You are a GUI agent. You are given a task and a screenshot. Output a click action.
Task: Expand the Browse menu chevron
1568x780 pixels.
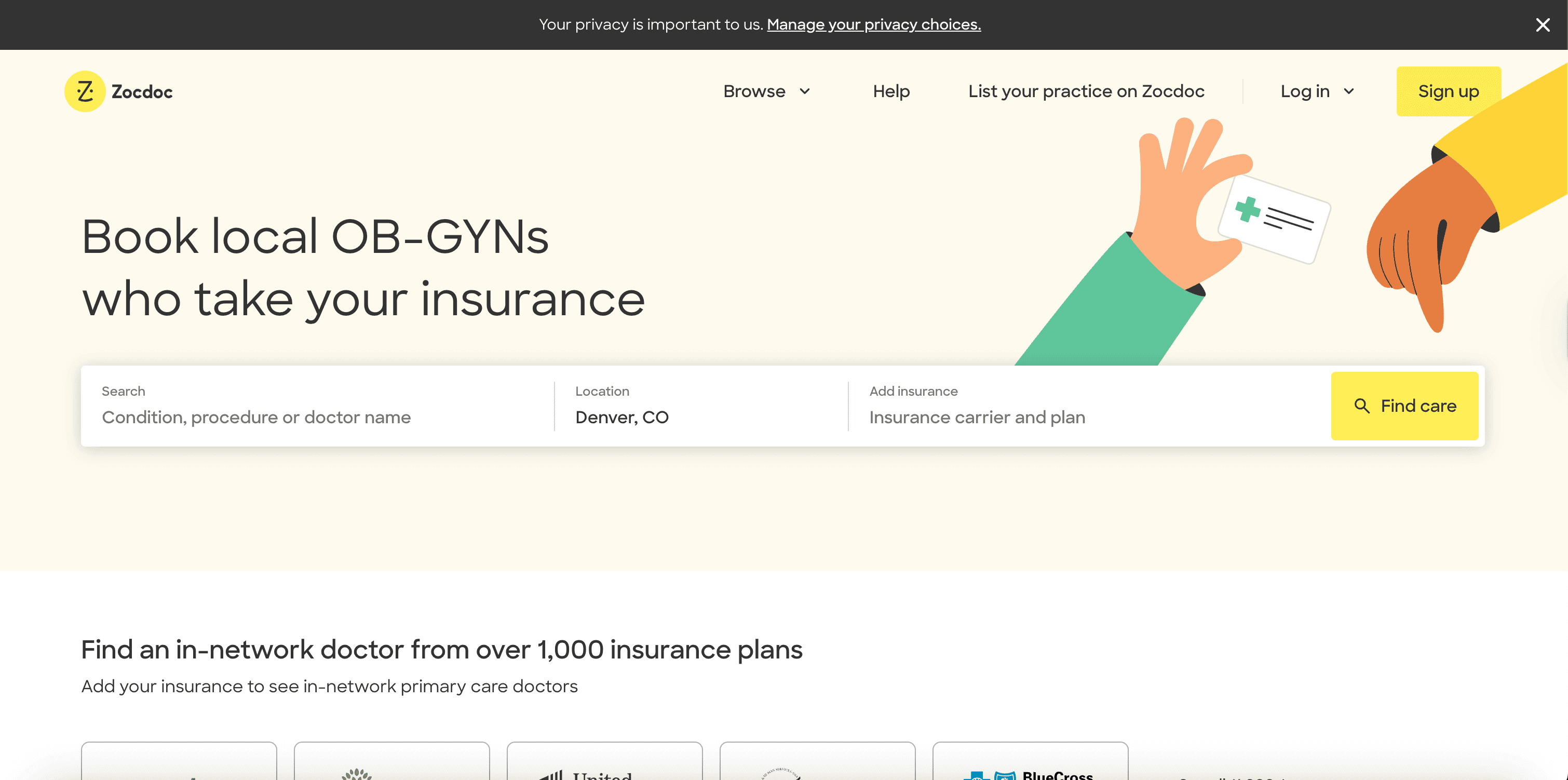pos(805,91)
